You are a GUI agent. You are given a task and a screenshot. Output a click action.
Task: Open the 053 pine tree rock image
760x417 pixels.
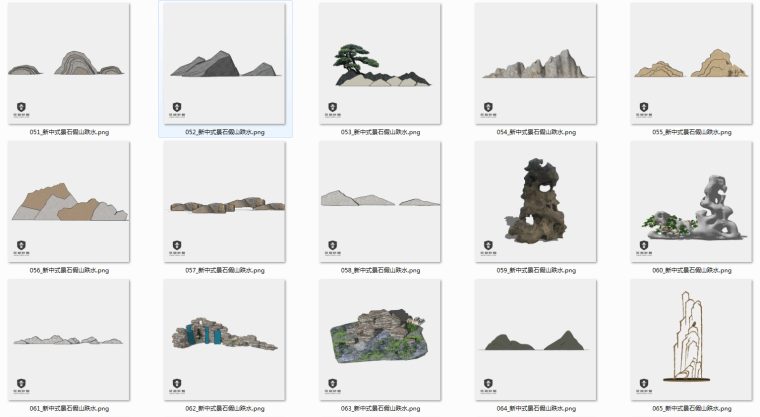[x=380, y=63]
